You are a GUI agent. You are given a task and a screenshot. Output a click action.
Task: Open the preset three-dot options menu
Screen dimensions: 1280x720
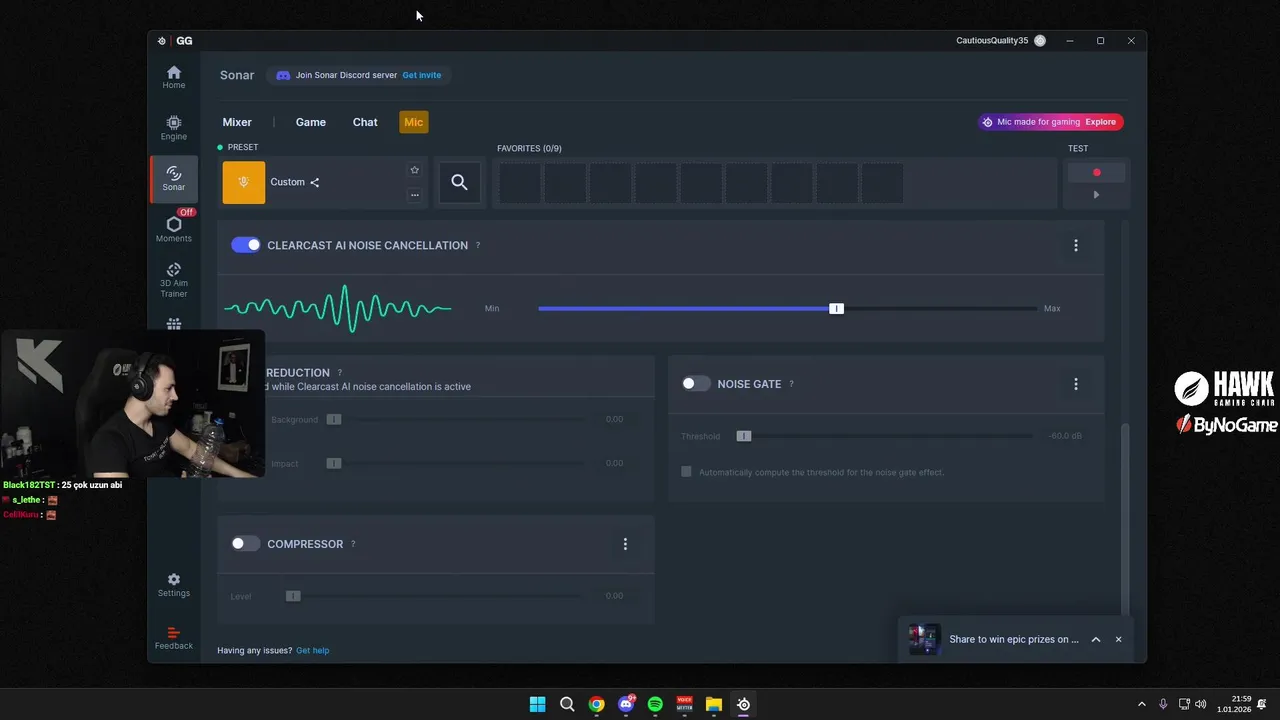tap(414, 195)
